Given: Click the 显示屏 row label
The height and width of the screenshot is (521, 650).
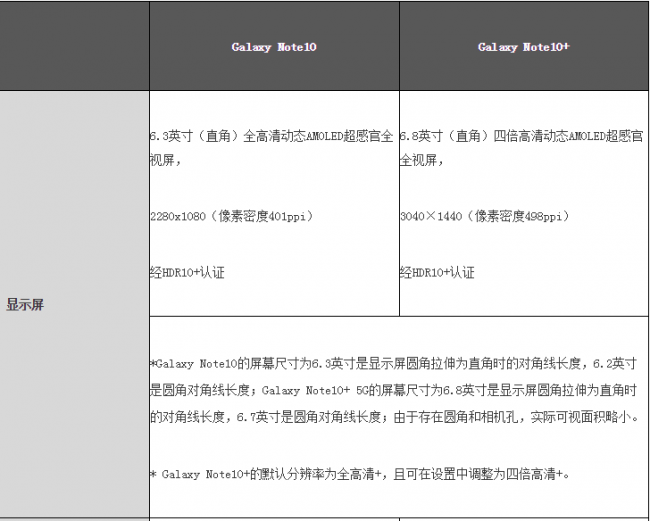Looking at the screenshot, I should tap(25, 305).
